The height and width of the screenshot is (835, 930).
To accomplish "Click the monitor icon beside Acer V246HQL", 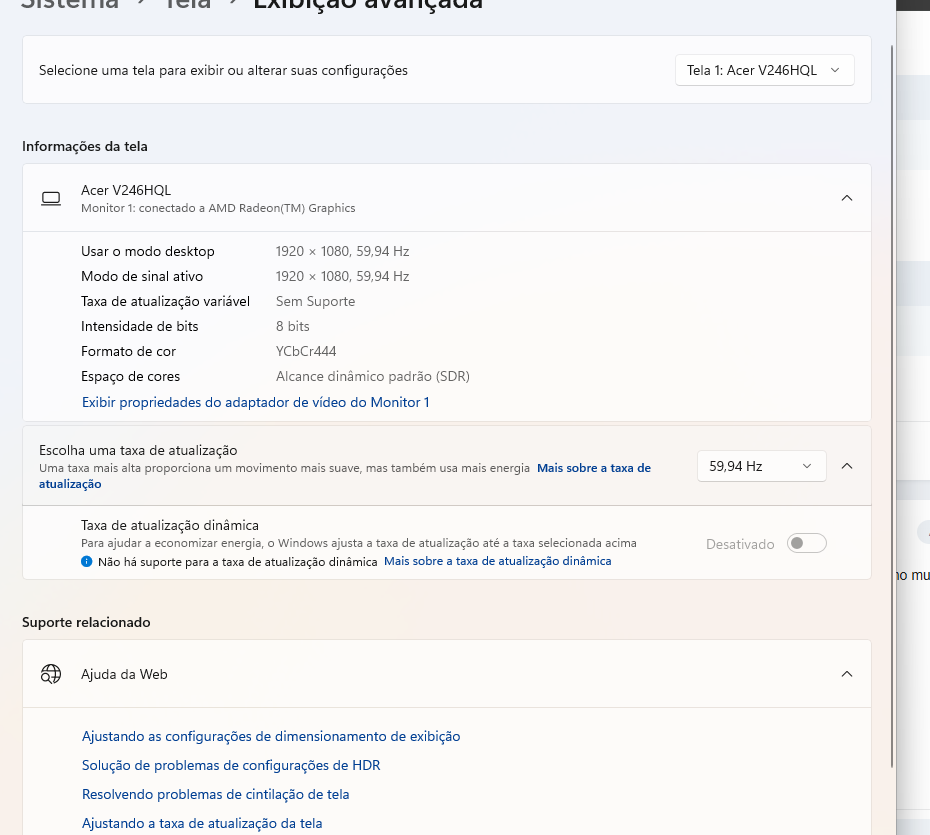I will [51, 198].
